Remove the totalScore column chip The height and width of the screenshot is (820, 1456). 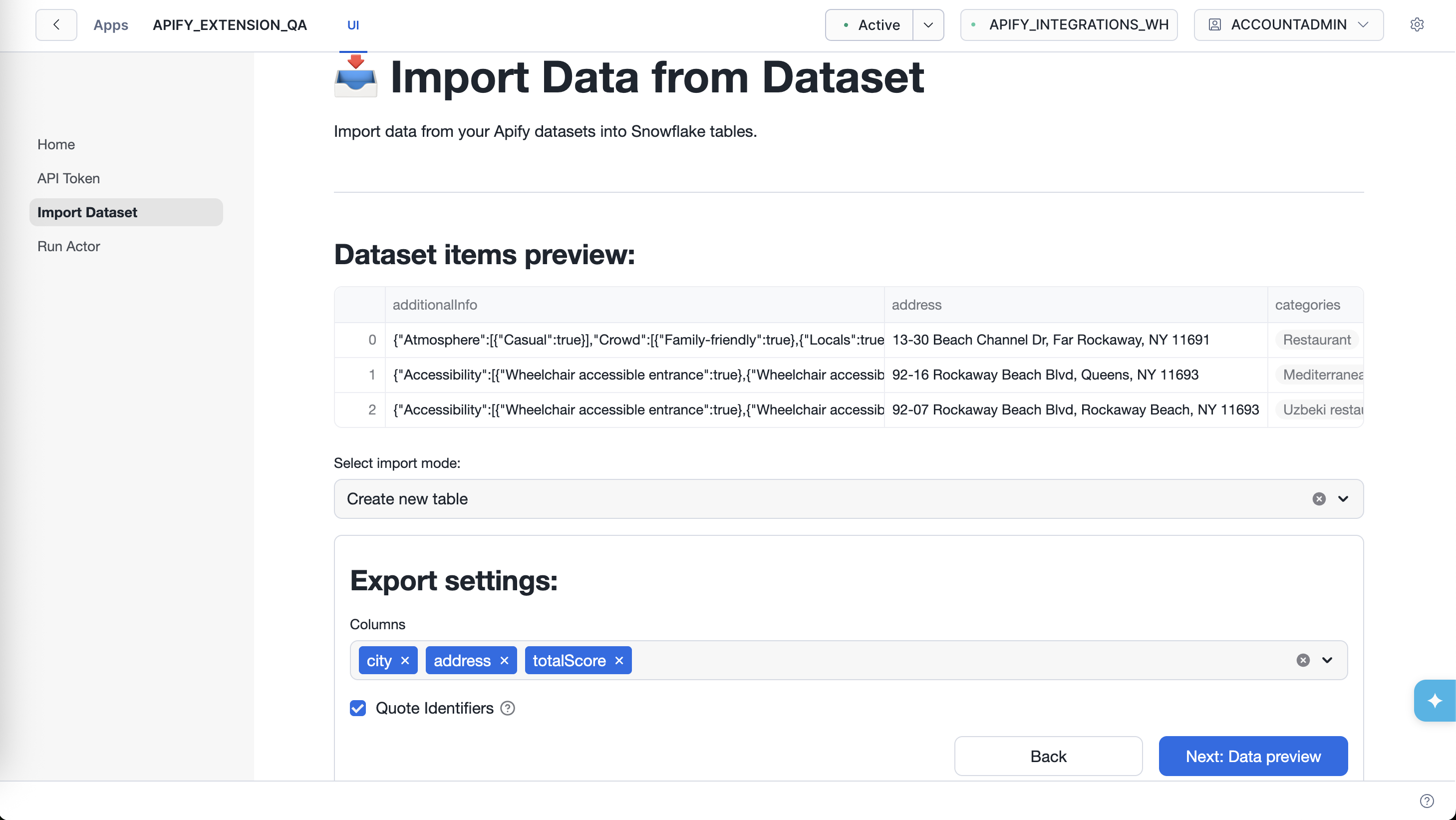click(x=618, y=660)
